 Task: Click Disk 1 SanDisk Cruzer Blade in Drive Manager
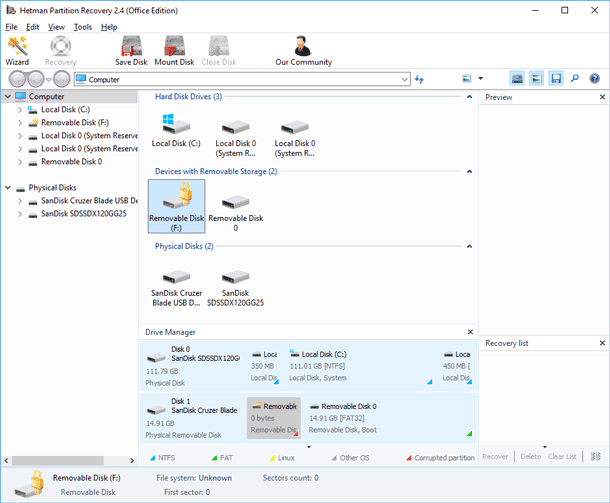coord(191,418)
